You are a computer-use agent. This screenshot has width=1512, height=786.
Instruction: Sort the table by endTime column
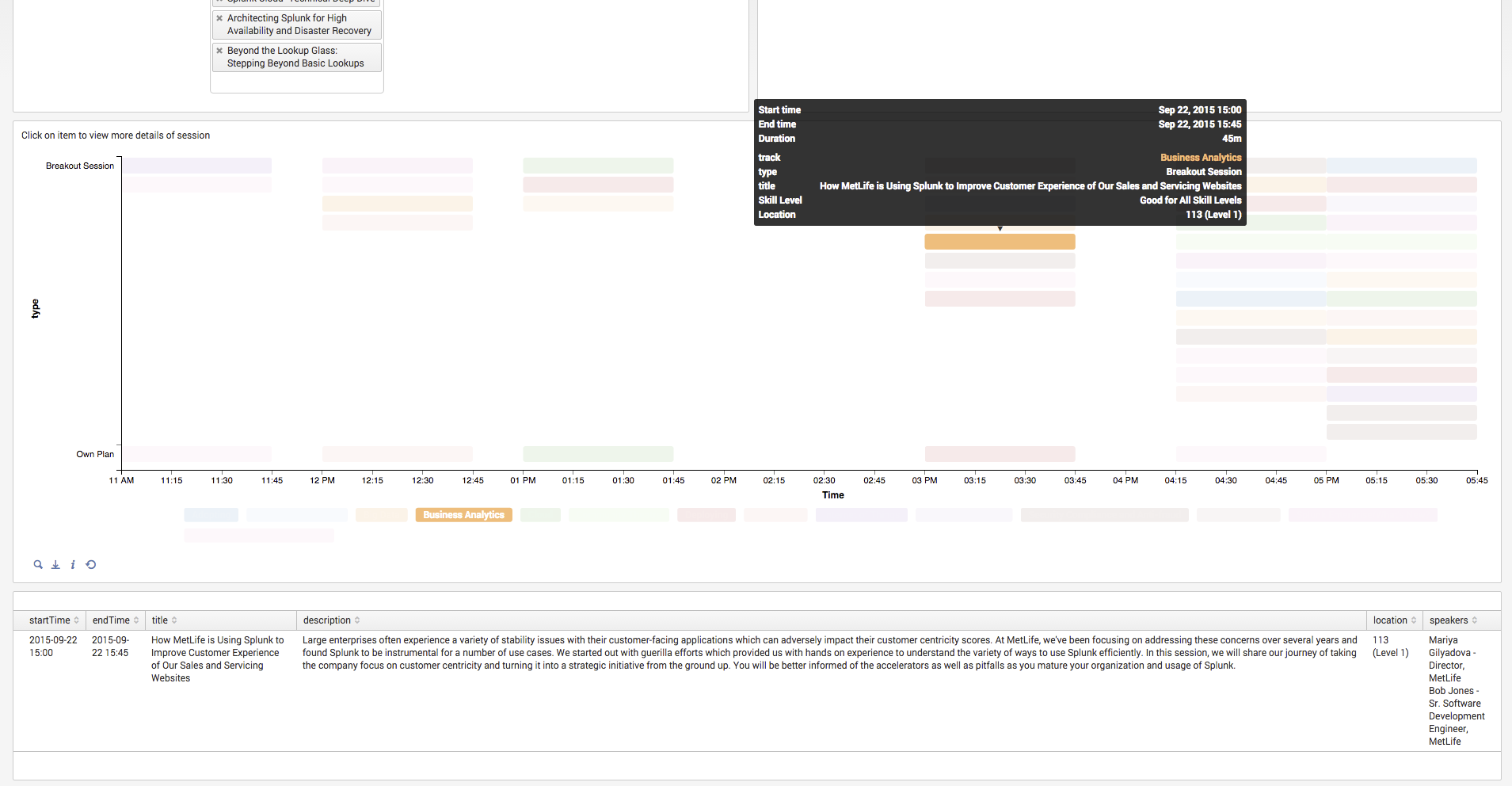click(x=116, y=620)
